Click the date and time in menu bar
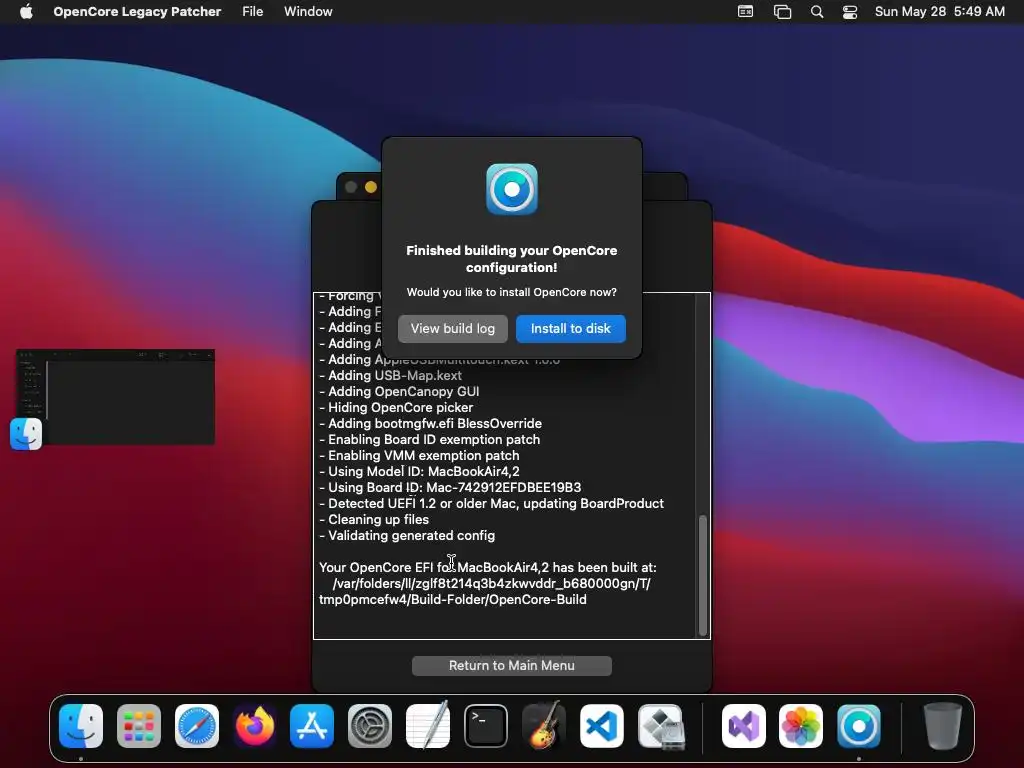 coord(940,11)
